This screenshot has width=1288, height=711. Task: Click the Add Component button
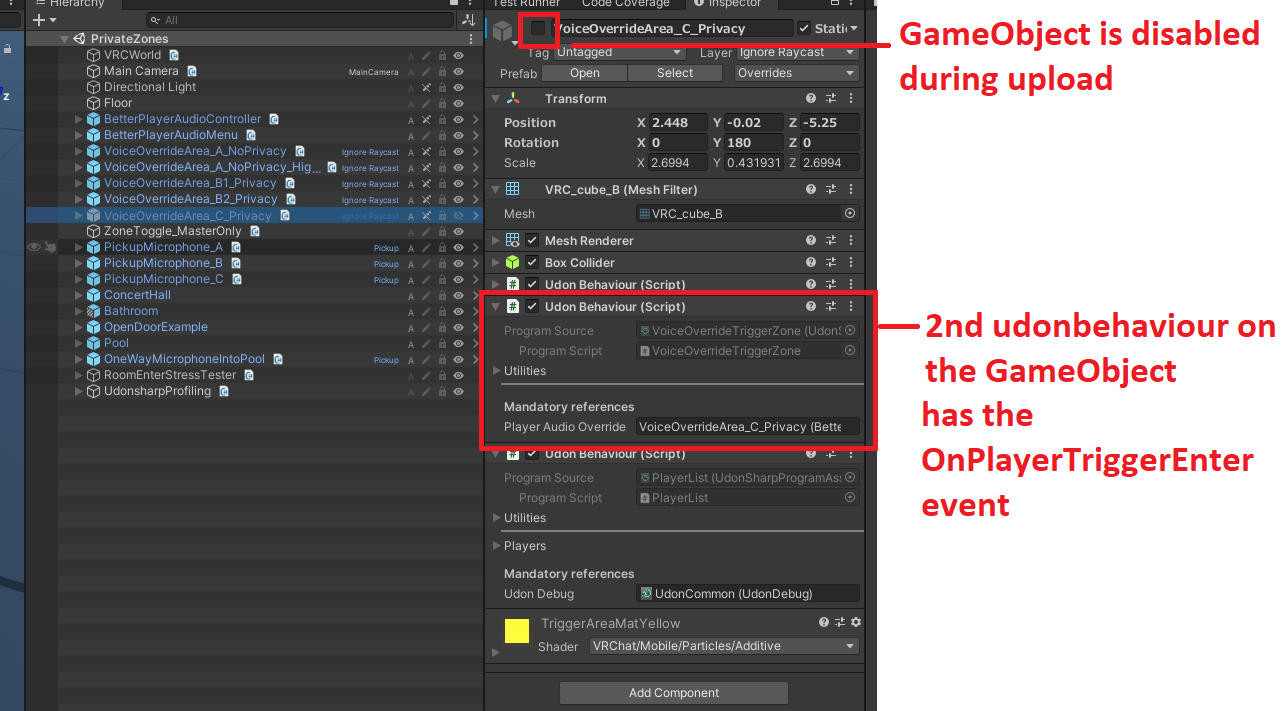(x=673, y=693)
